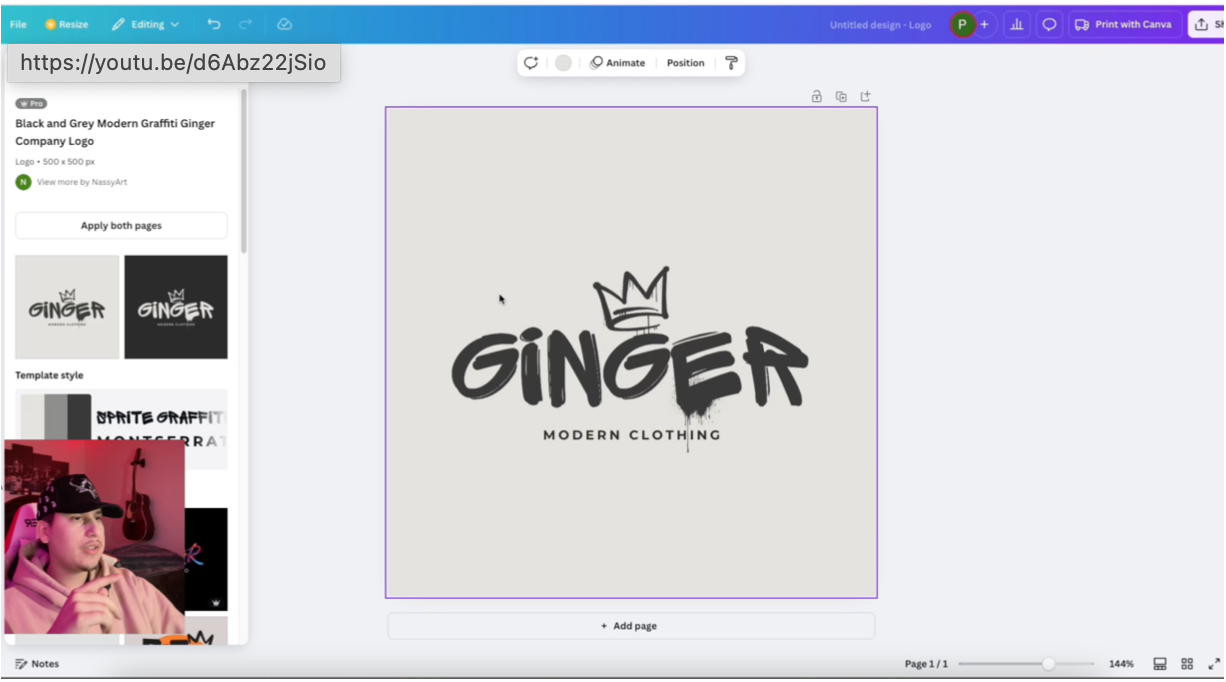Click the Undo arrow in top bar
Image resolution: width=1226 pixels, height=682 pixels.
(x=213, y=24)
